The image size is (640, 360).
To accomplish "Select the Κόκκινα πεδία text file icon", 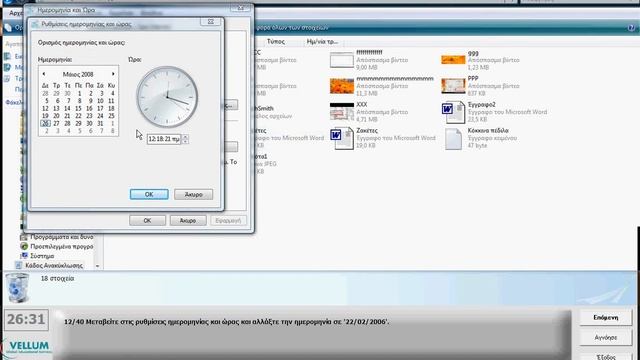I will pyautogui.click(x=453, y=139).
